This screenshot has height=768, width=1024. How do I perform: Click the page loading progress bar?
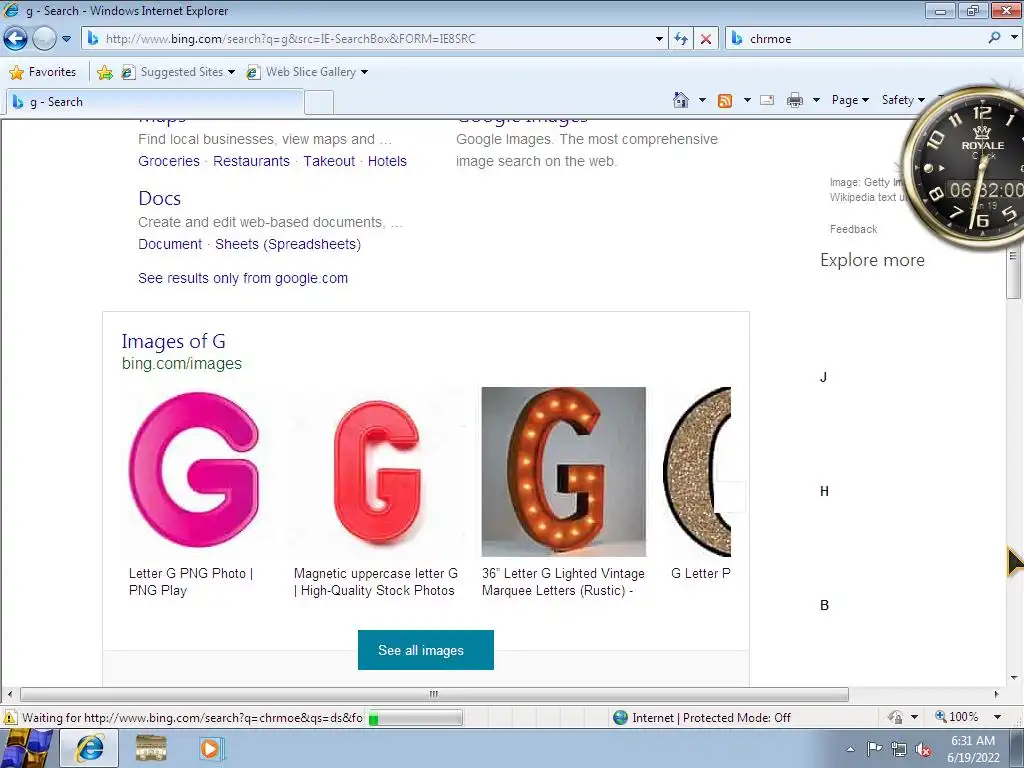click(415, 718)
